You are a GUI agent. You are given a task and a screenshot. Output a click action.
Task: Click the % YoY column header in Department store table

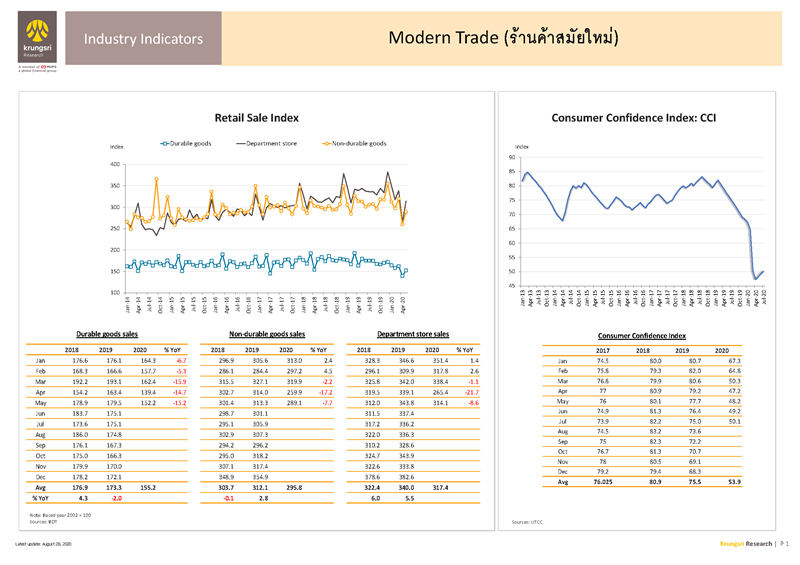[465, 348]
